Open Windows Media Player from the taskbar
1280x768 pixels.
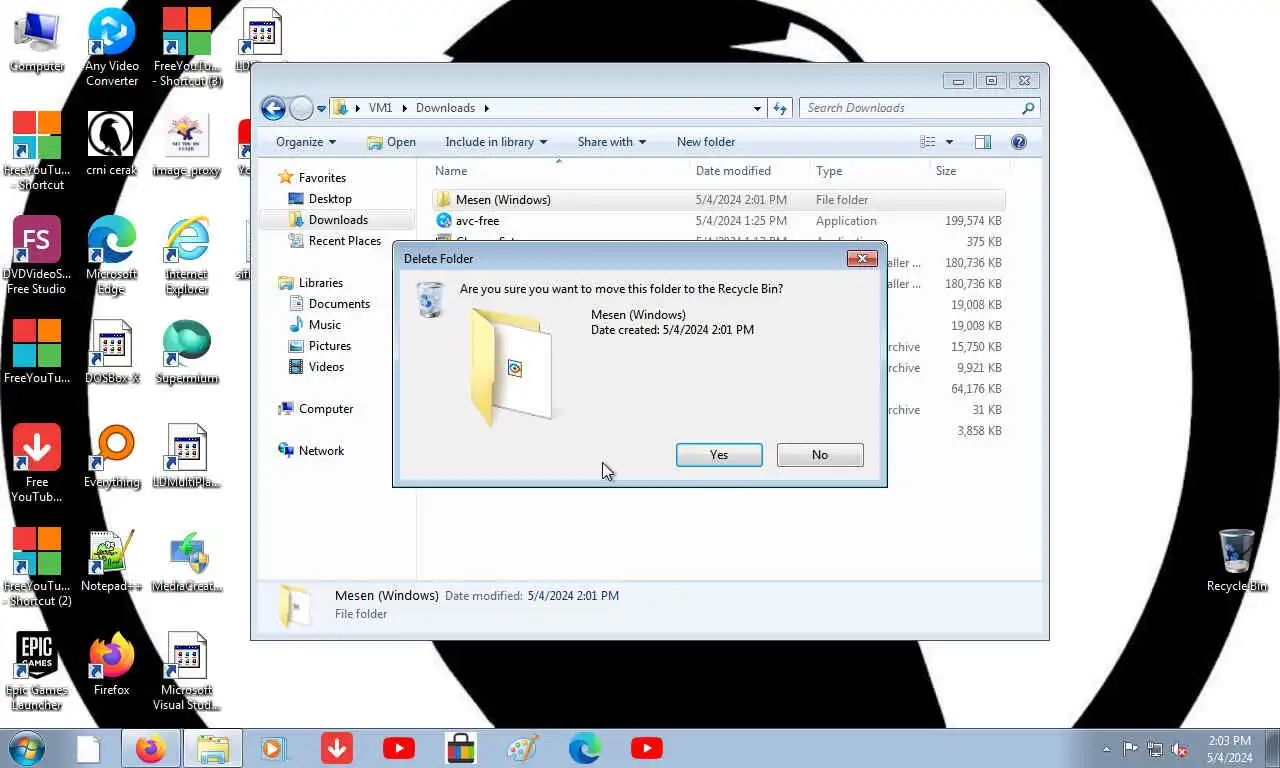pos(274,748)
